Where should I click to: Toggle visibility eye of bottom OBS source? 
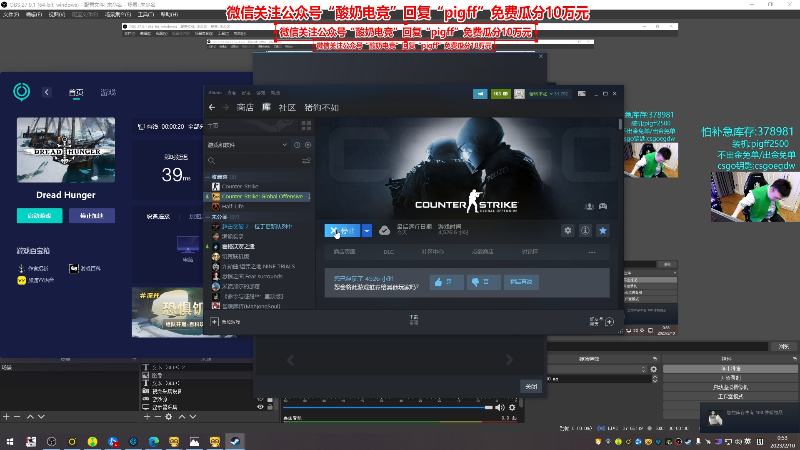pyautogui.click(x=261, y=407)
